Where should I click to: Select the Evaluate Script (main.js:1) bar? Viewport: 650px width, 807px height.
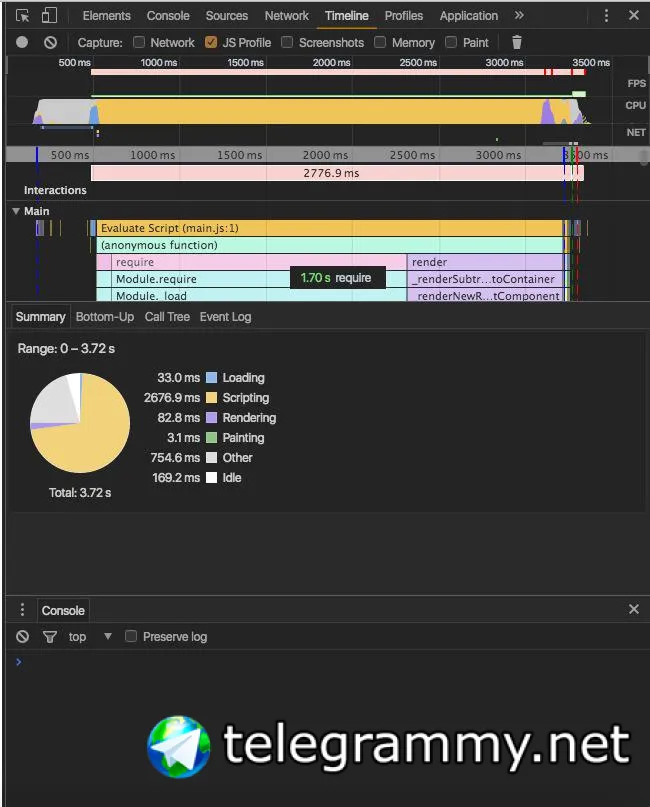point(329,228)
